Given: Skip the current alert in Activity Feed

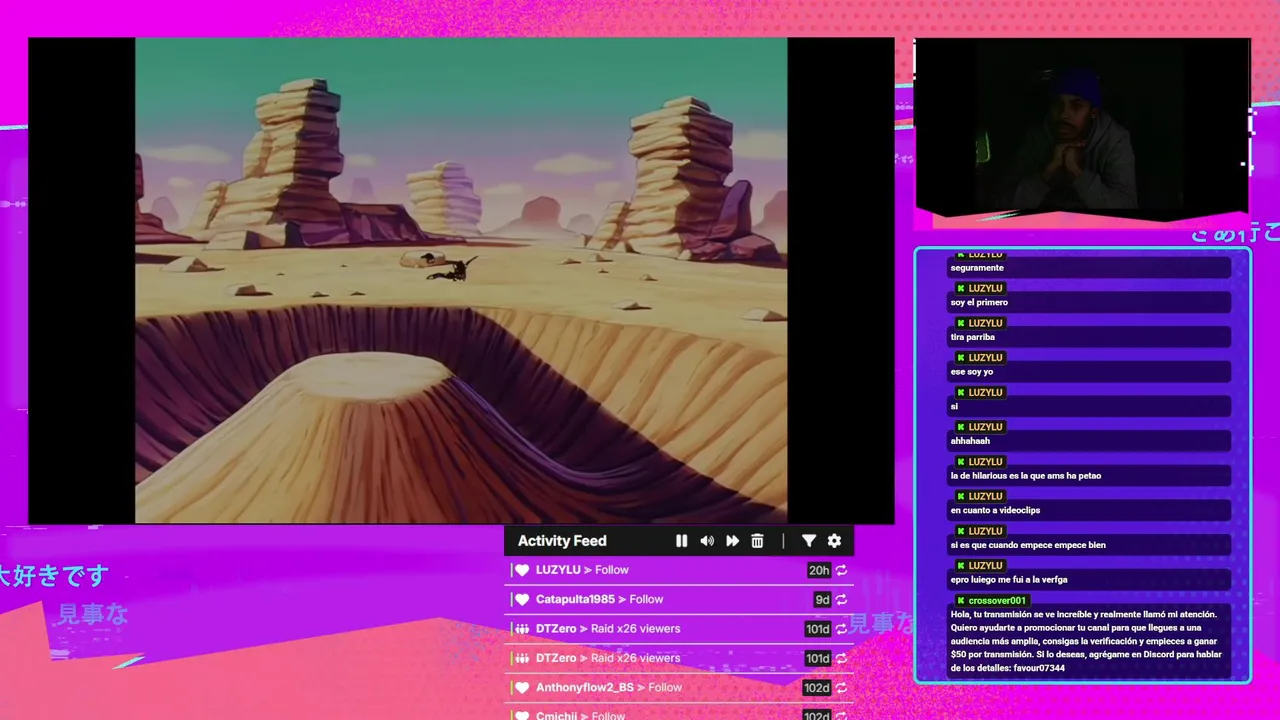Looking at the screenshot, I should [732, 541].
